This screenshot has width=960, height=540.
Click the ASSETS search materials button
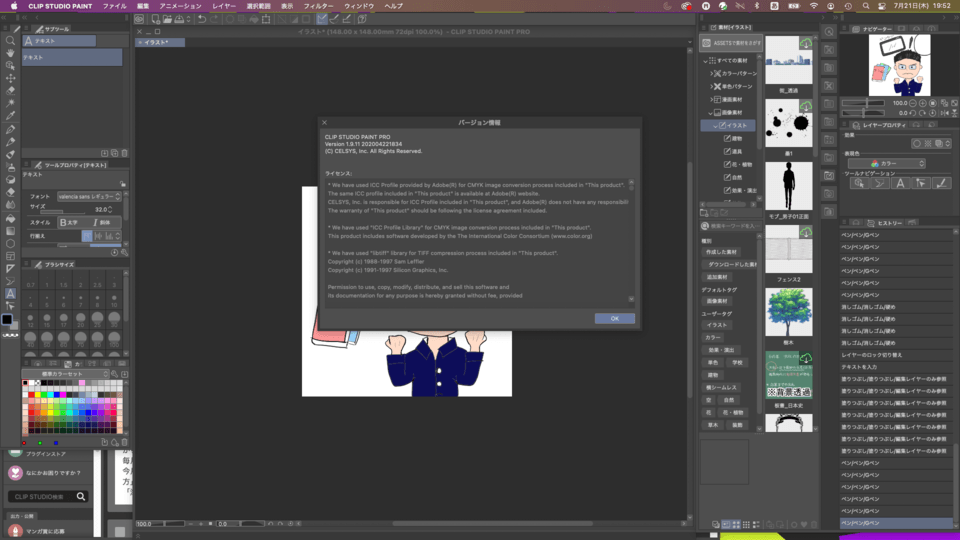[x=731, y=43]
